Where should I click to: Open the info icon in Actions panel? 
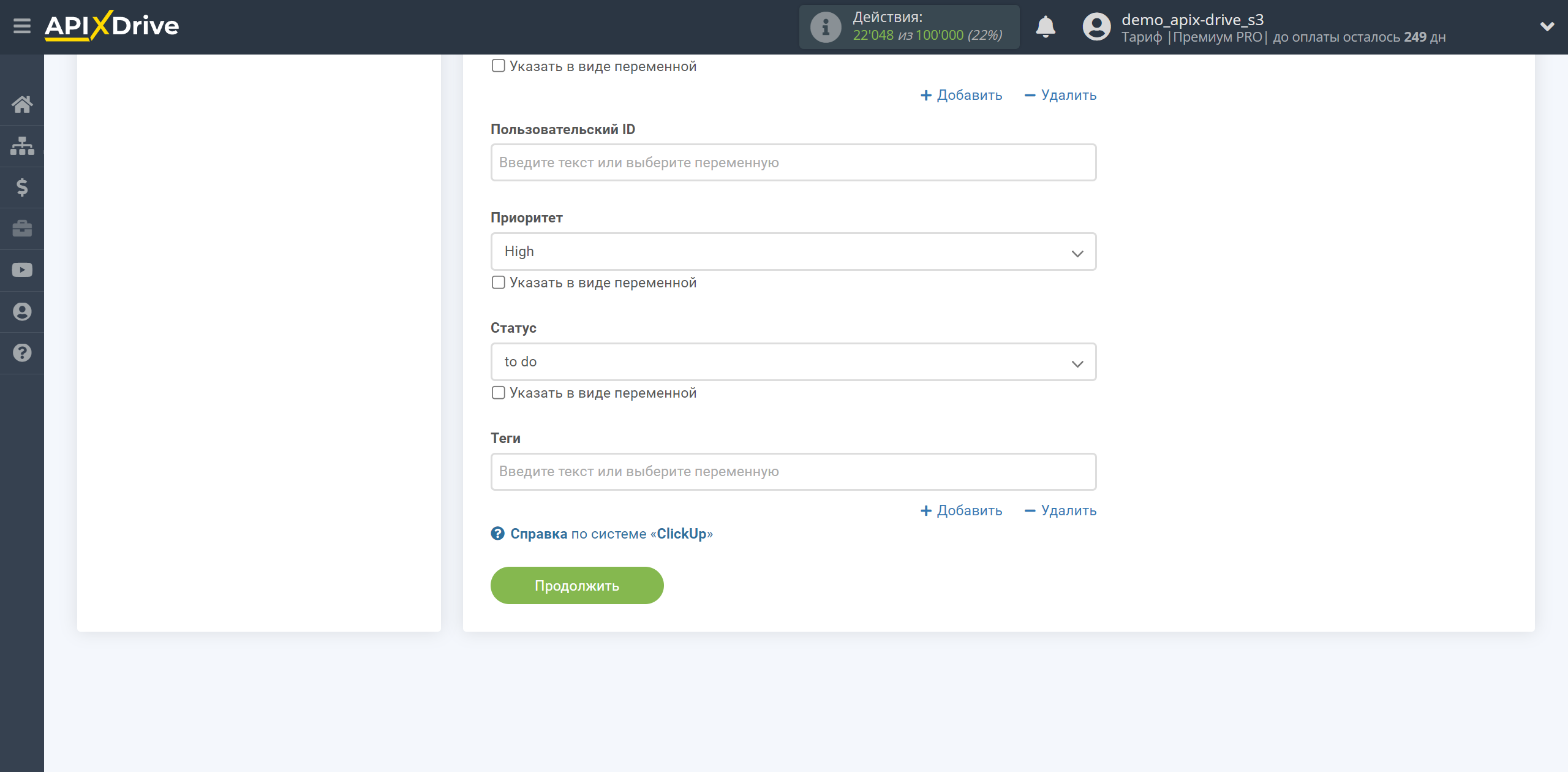tap(825, 27)
